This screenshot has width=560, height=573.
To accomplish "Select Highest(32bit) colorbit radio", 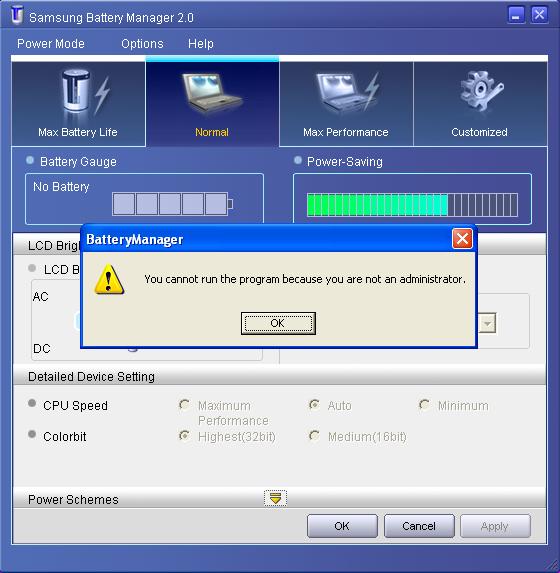I will pyautogui.click(x=184, y=436).
